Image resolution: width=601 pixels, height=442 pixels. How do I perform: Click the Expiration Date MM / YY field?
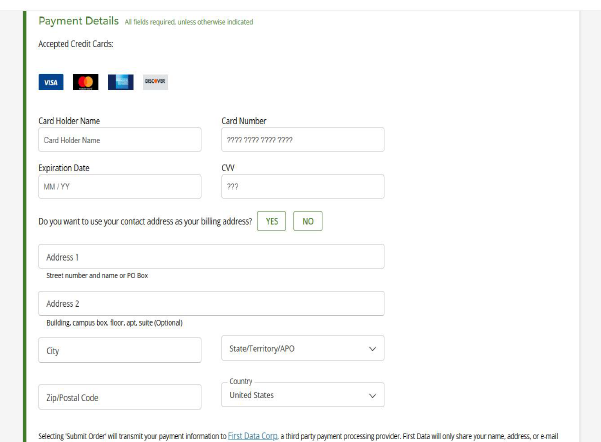(x=120, y=187)
